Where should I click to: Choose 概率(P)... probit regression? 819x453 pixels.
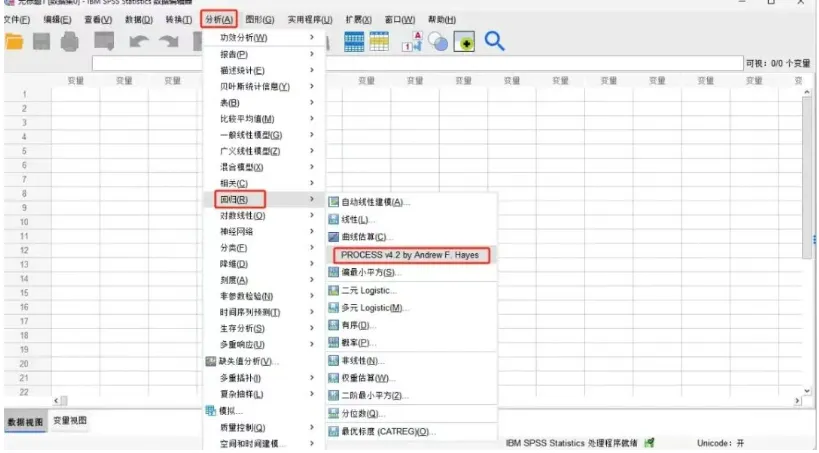(x=352, y=343)
